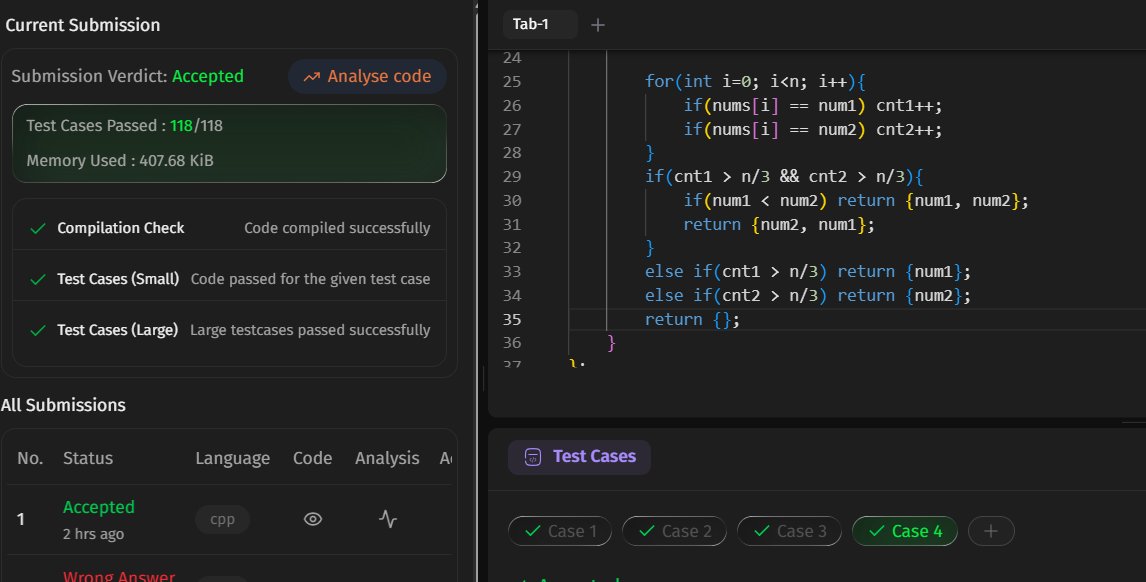The height and width of the screenshot is (582, 1146).
Task: Add a new editor tab with plus icon
Action: [x=598, y=25]
